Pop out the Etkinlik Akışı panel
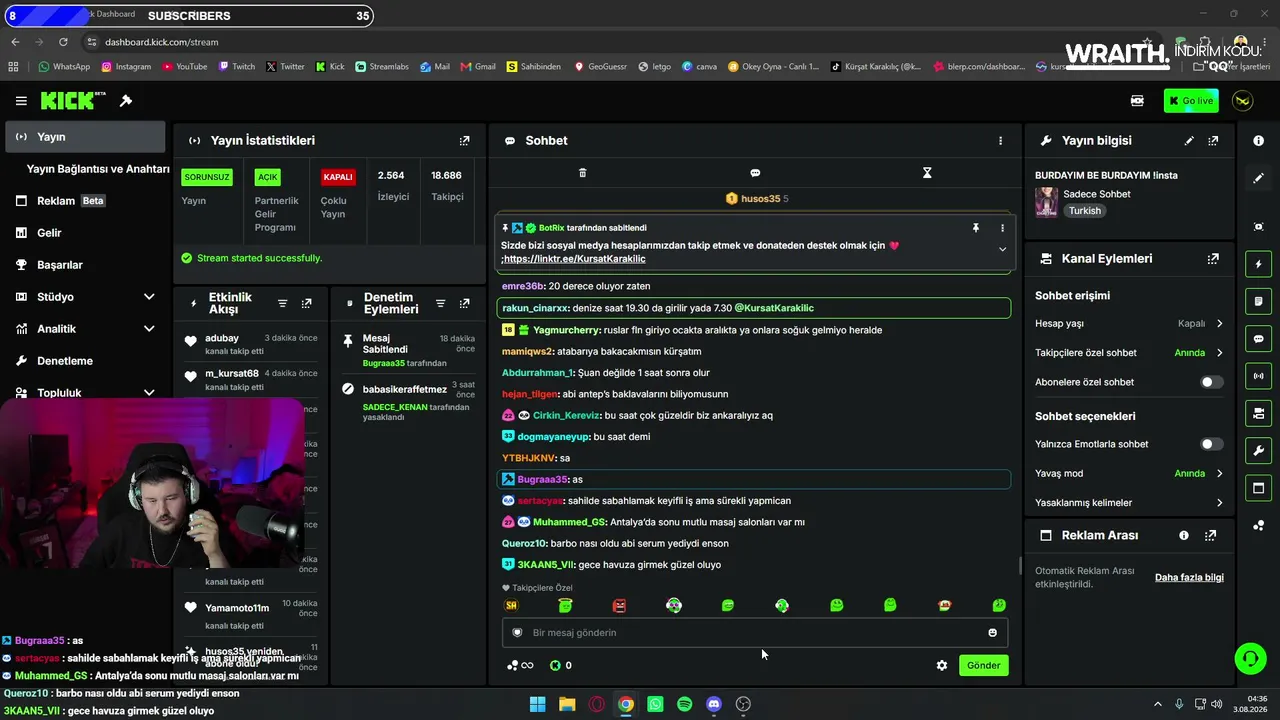The image size is (1280, 720). point(306,304)
